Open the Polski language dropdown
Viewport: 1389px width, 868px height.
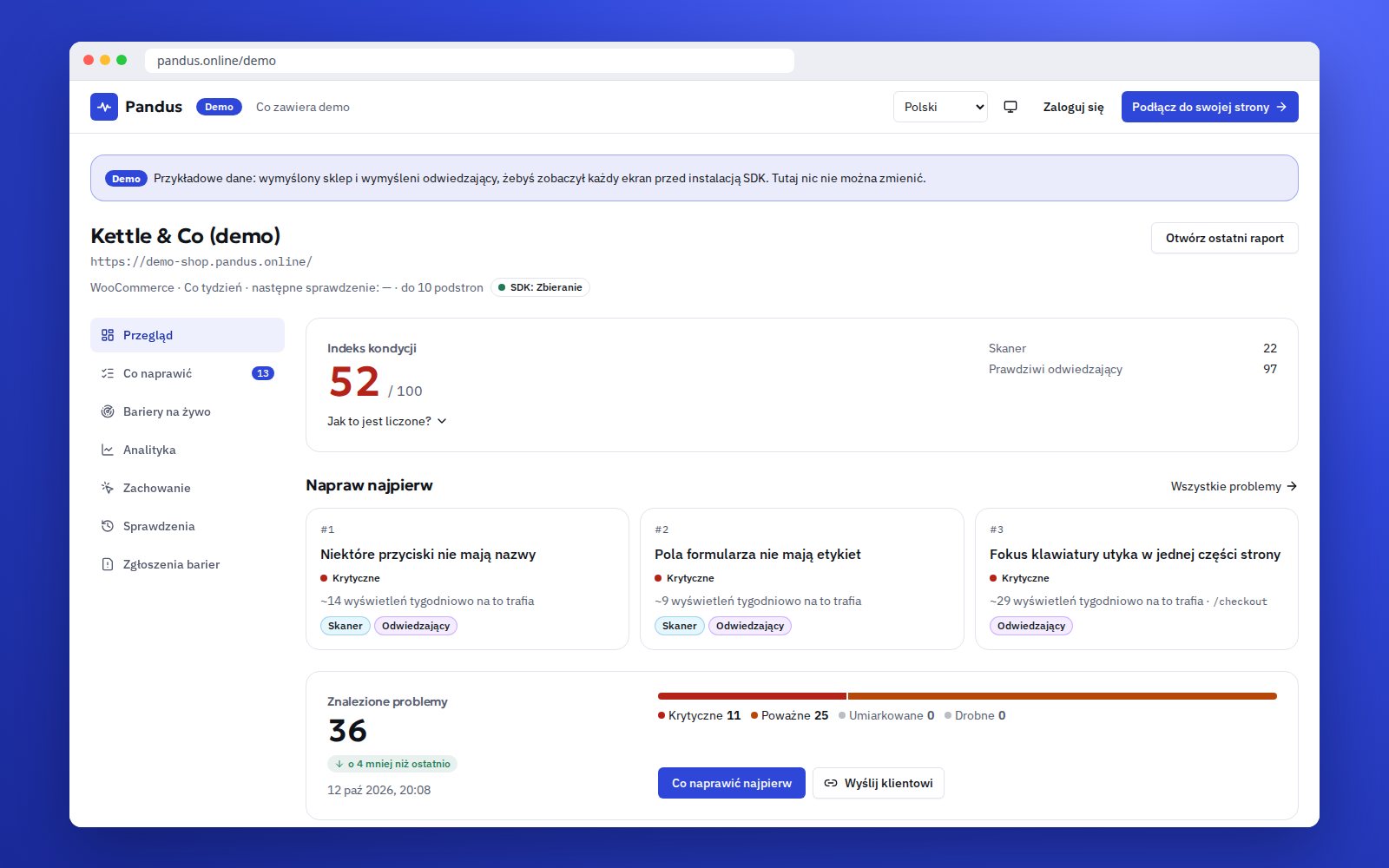coord(940,107)
